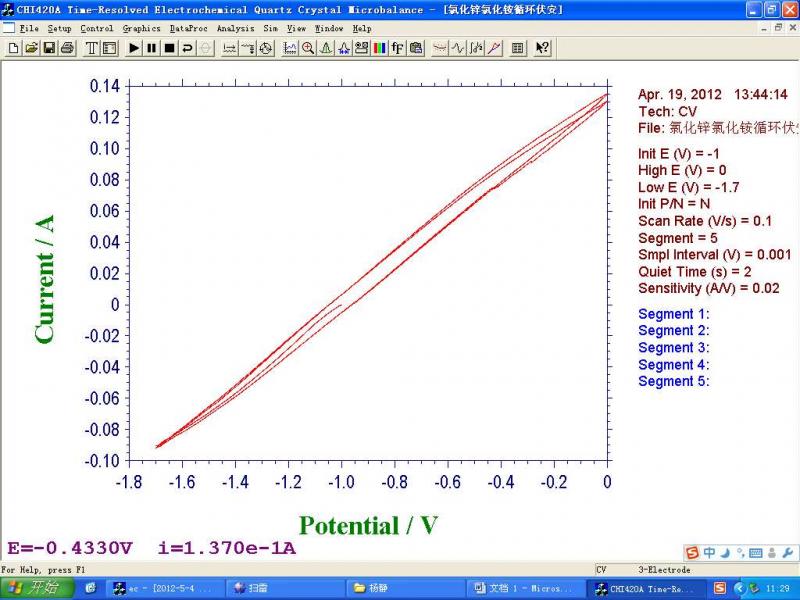
Task: Switch to '文档 1 - Micros...' taskbar window
Action: coord(525,589)
